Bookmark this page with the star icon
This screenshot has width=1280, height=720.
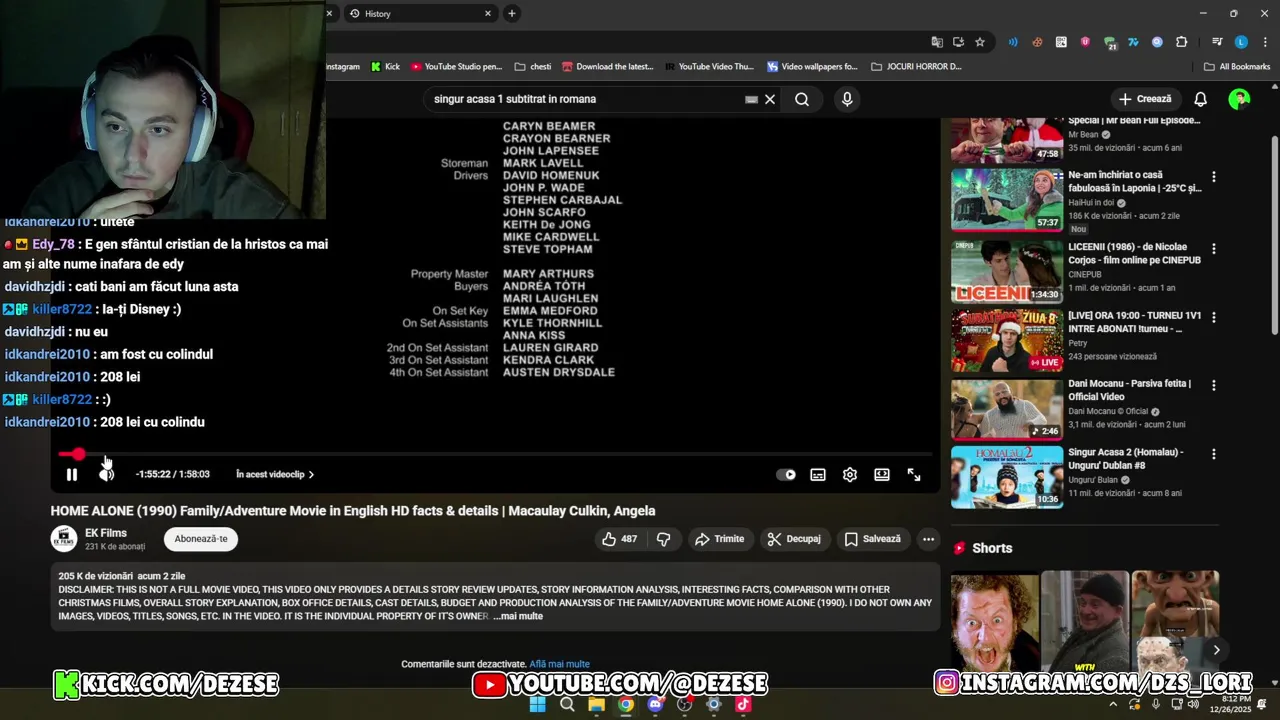[980, 42]
